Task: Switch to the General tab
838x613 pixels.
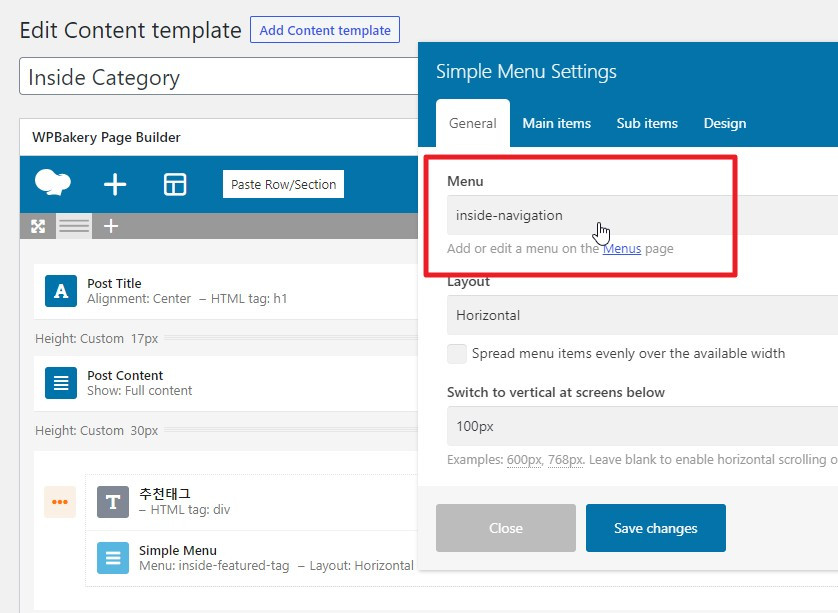Action: [473, 123]
